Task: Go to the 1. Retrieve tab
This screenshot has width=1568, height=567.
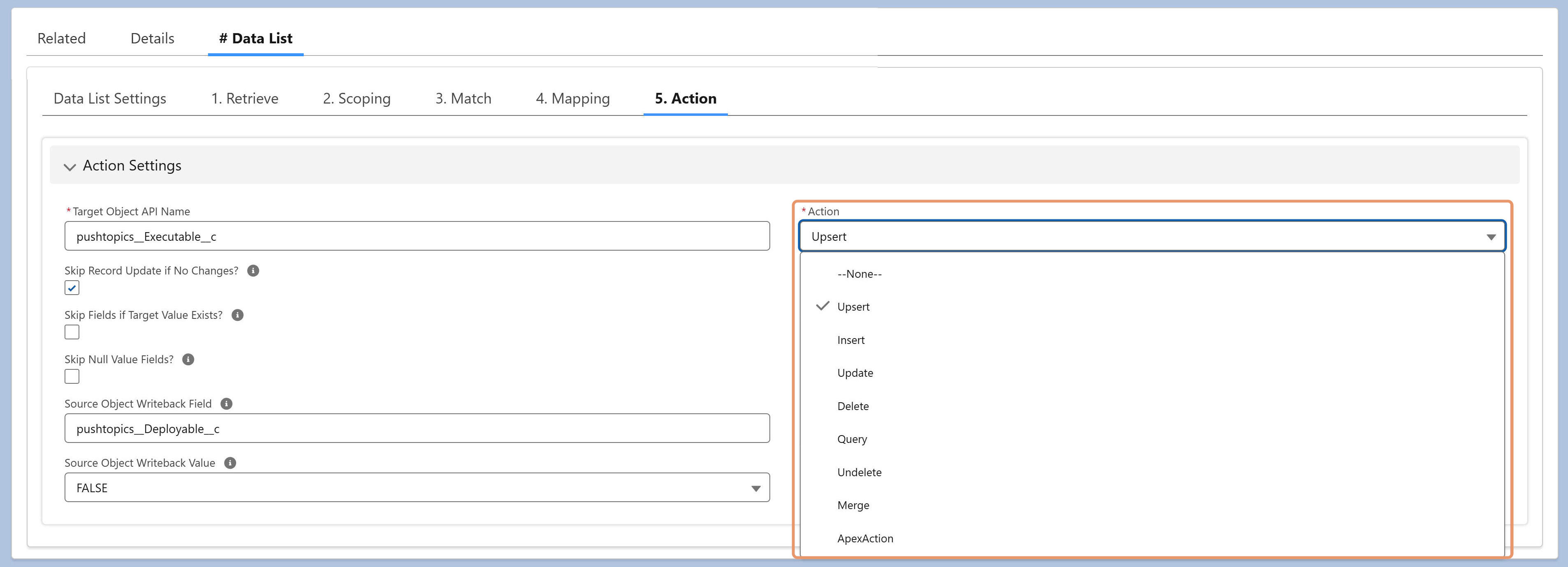Action: click(x=245, y=99)
